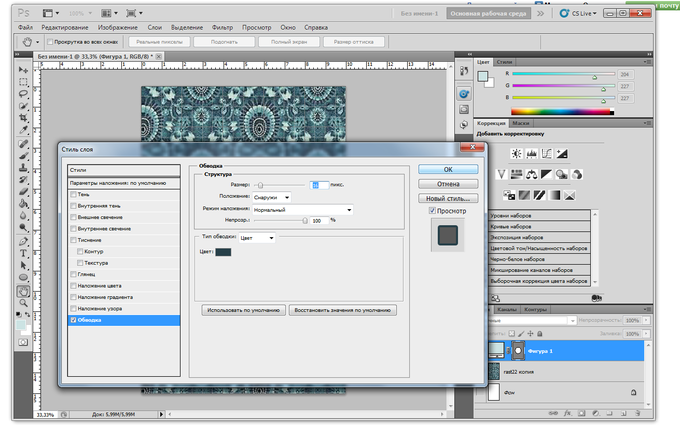Enable the Тень (Drop Shadow) checkbox

click(73, 194)
